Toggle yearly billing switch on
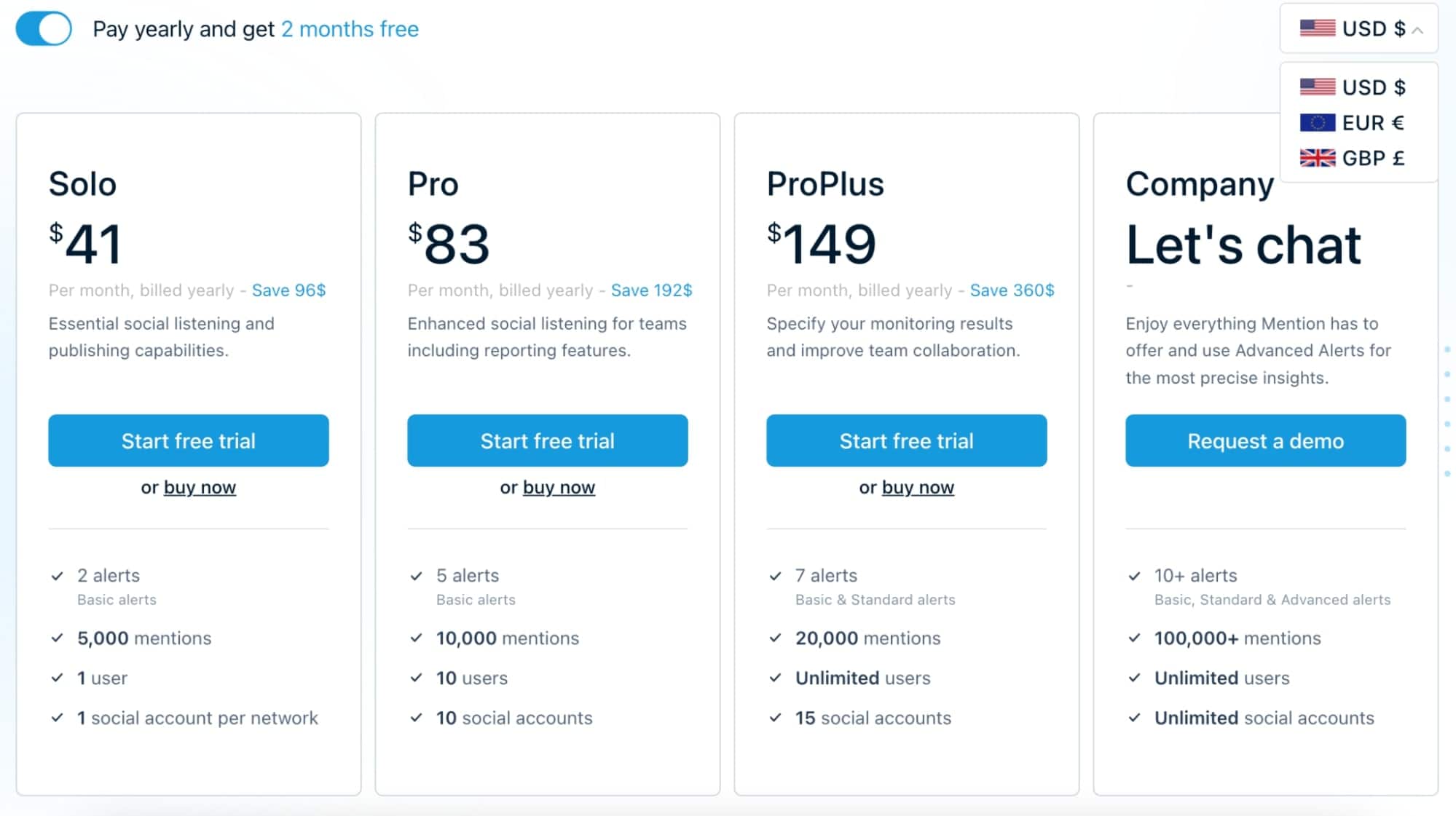 [44, 29]
